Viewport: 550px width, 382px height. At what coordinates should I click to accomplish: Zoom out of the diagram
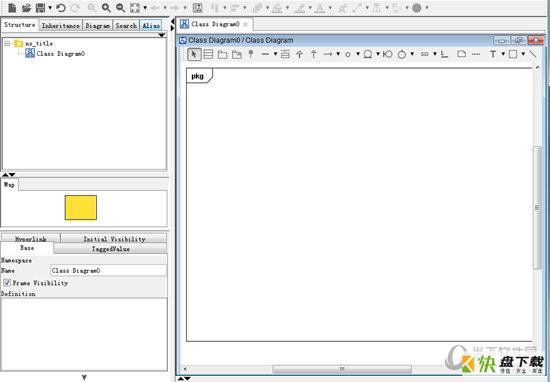[120, 7]
